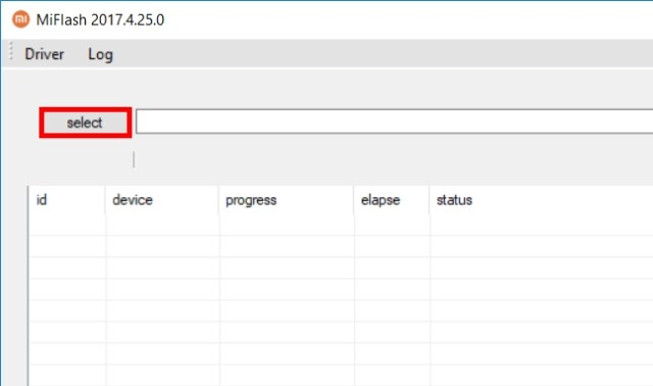Click the select button
This screenshot has width=653, height=386.
[x=85, y=122]
